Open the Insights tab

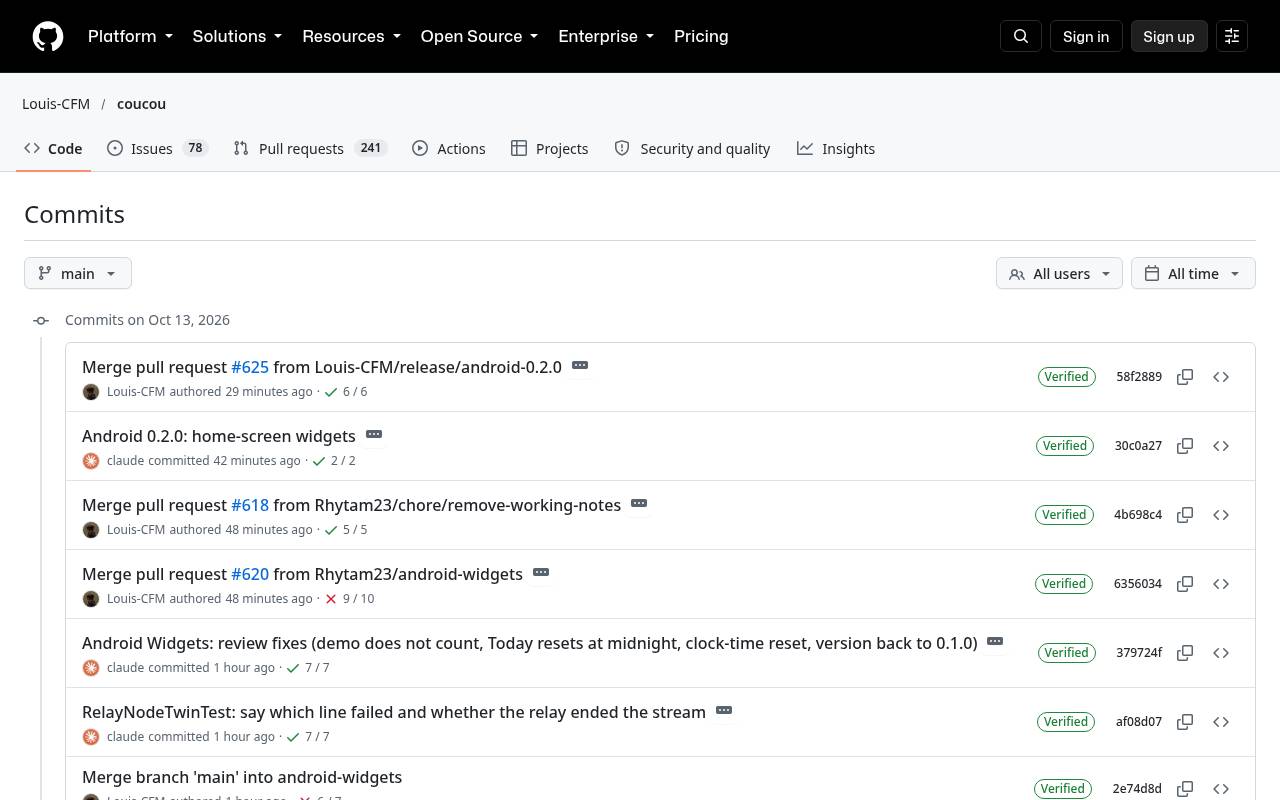836,148
